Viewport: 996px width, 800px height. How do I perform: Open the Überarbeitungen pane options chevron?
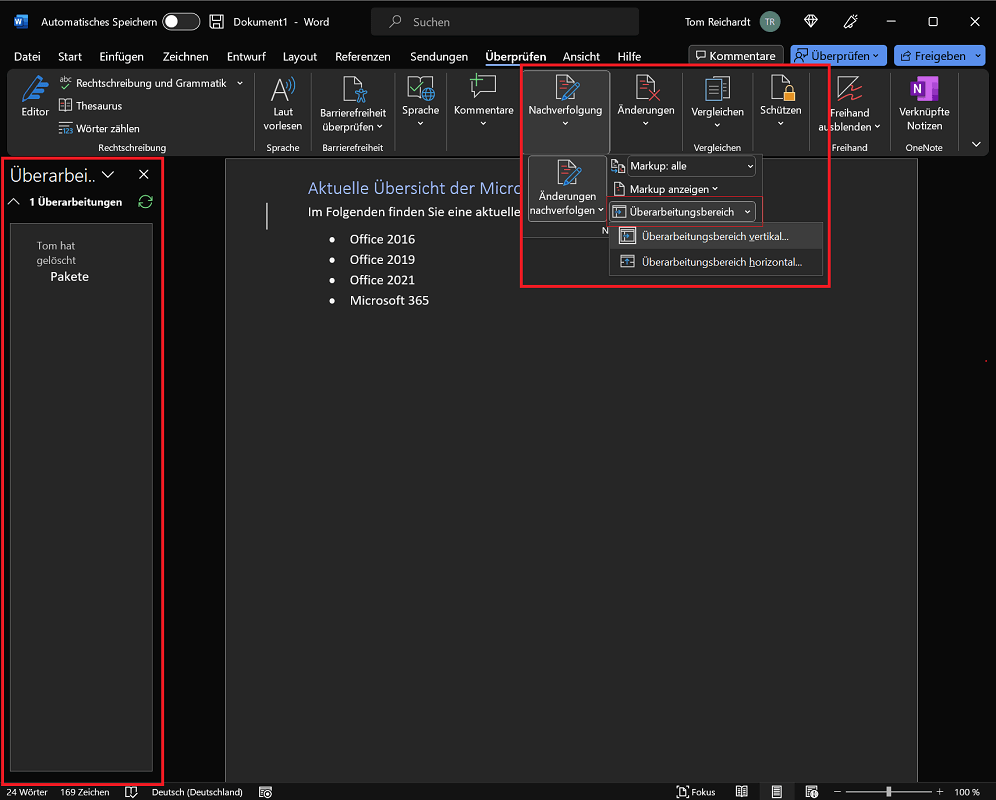(109, 175)
